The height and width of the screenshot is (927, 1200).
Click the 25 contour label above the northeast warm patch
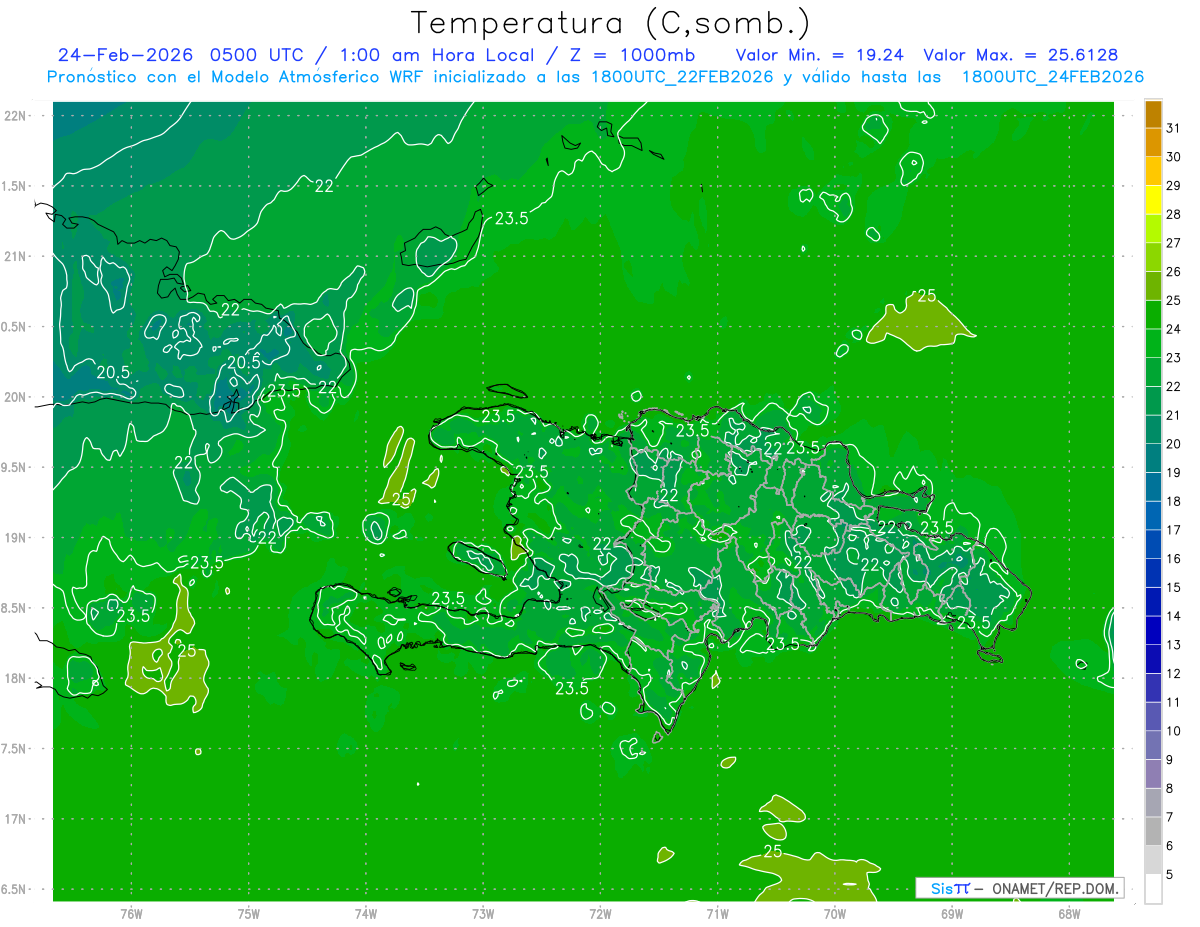[x=927, y=296]
